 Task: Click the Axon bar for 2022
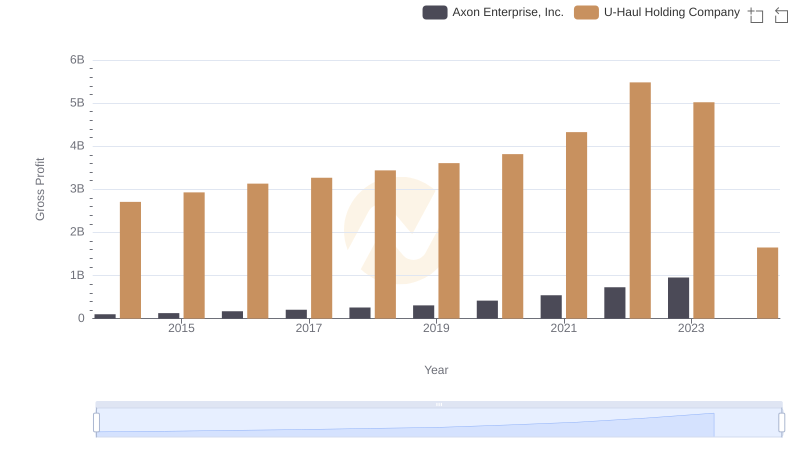tap(615, 303)
